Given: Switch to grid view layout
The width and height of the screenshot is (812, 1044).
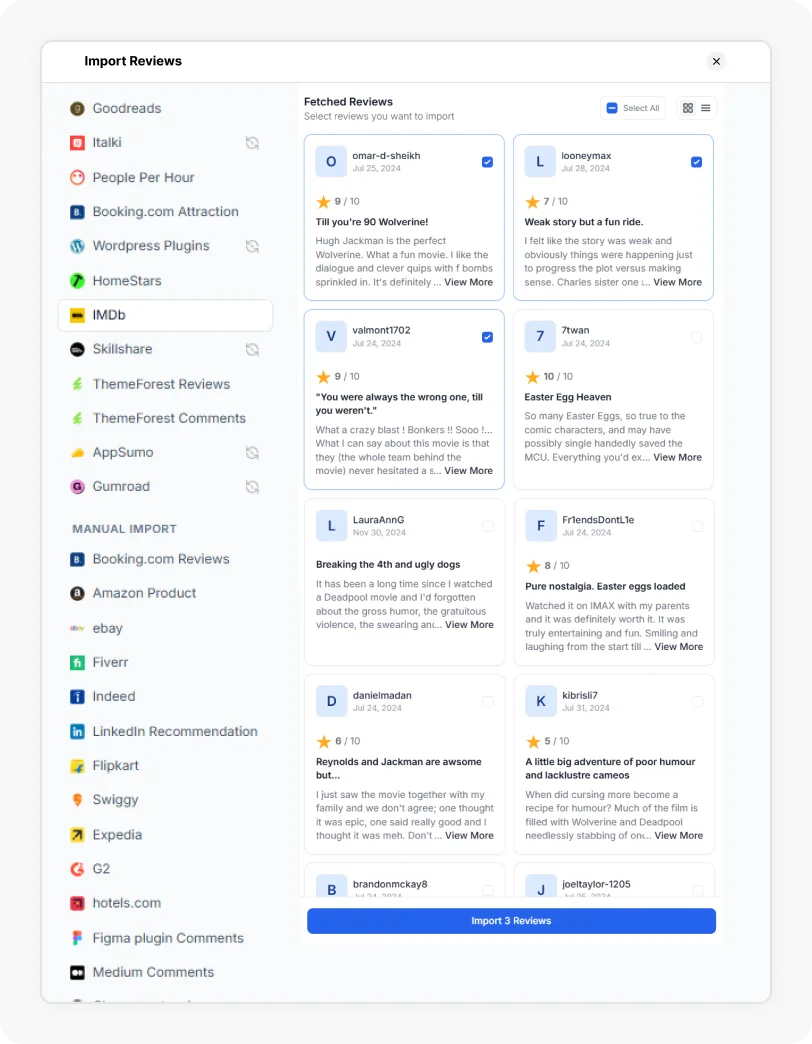Looking at the screenshot, I should [x=688, y=108].
